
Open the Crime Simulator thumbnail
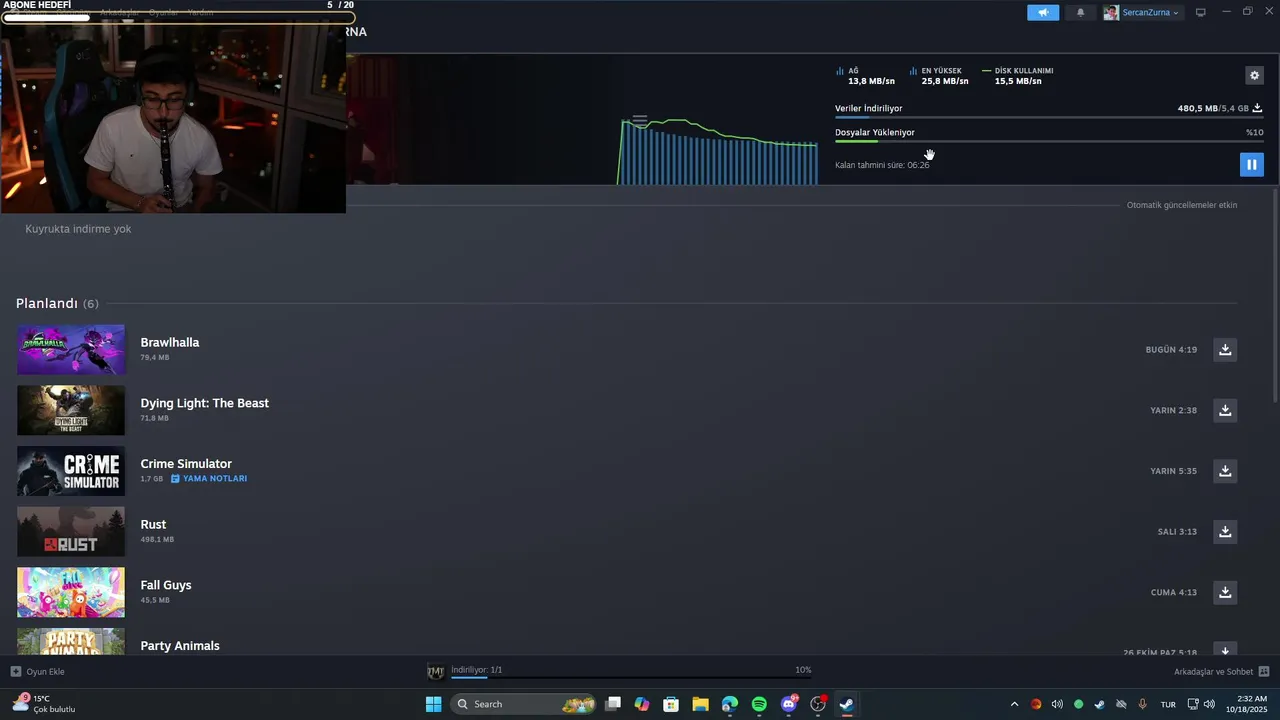tap(71, 471)
